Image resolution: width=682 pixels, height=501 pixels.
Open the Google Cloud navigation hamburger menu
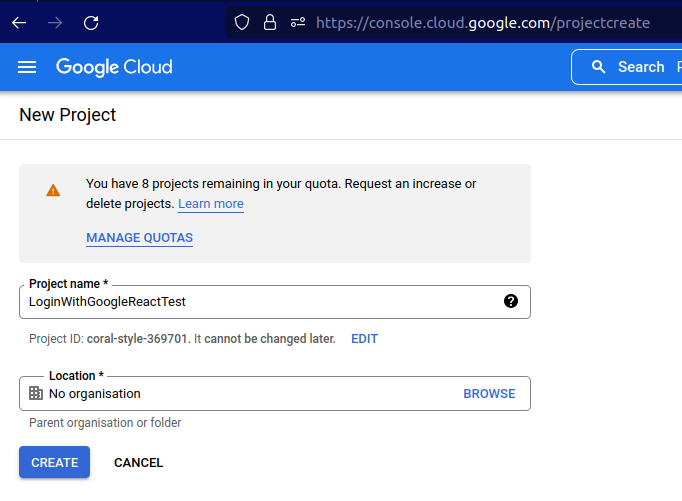[27, 67]
